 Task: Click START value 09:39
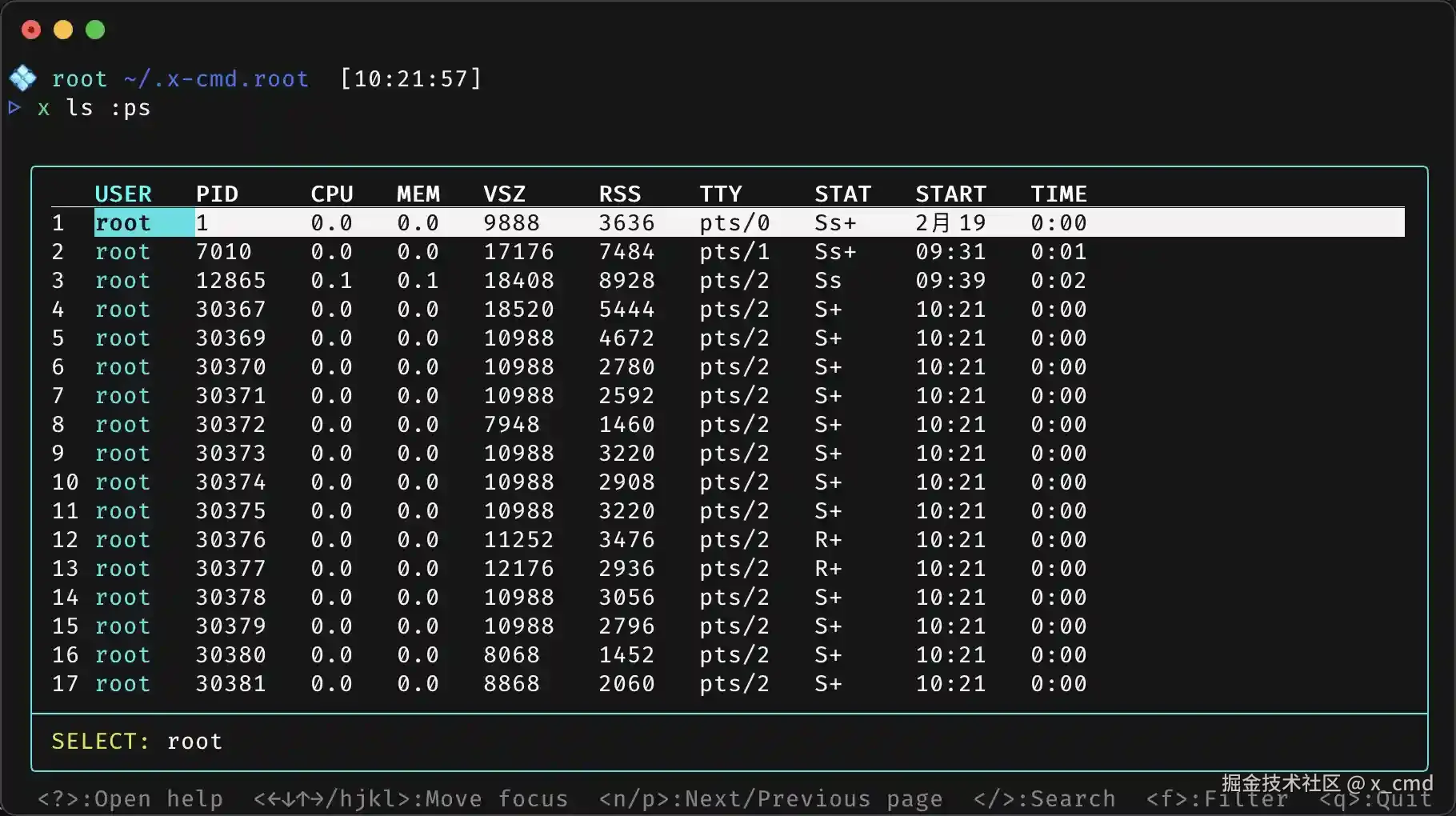tap(951, 280)
